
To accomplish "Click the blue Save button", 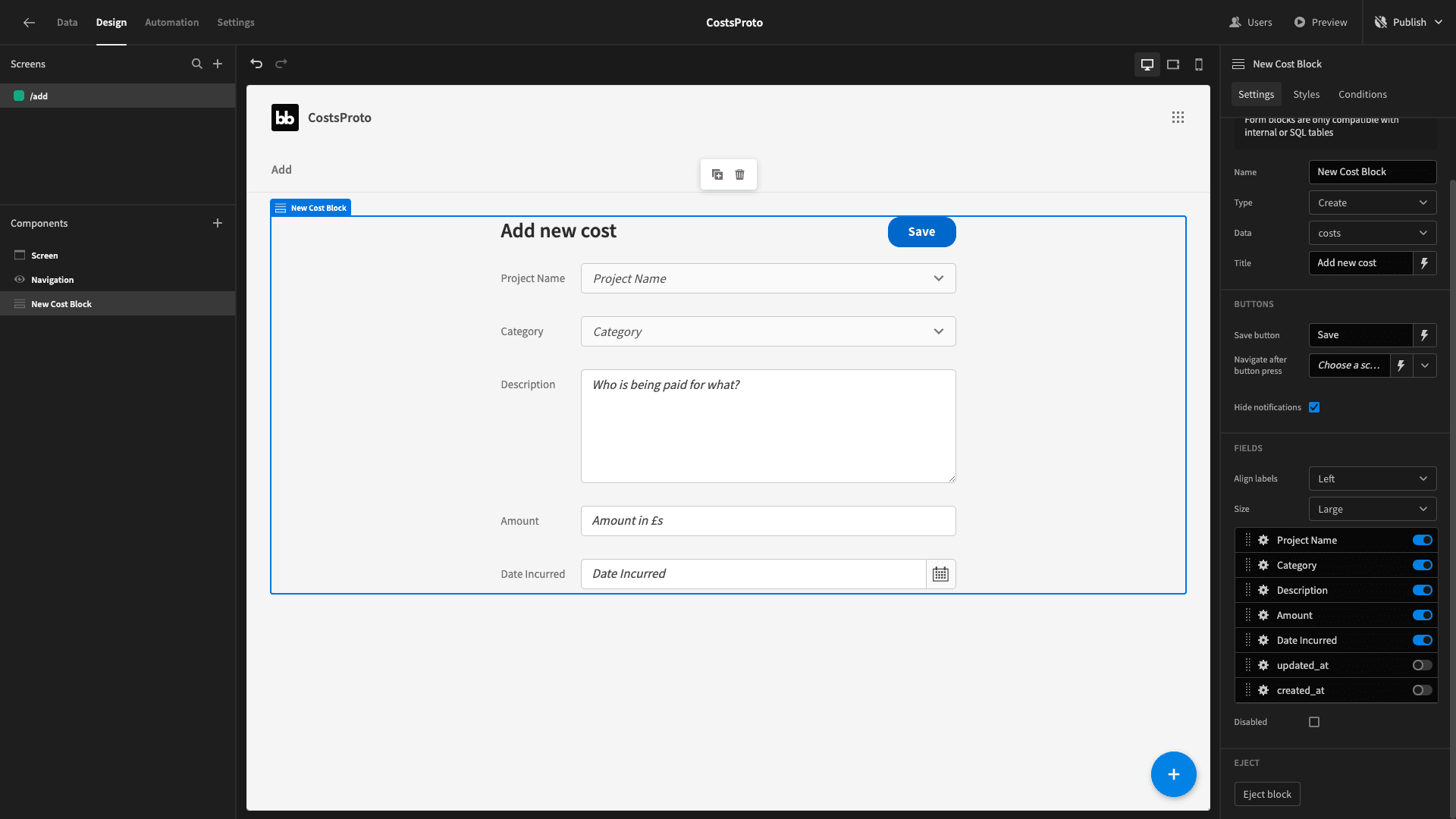I will pyautogui.click(x=921, y=232).
